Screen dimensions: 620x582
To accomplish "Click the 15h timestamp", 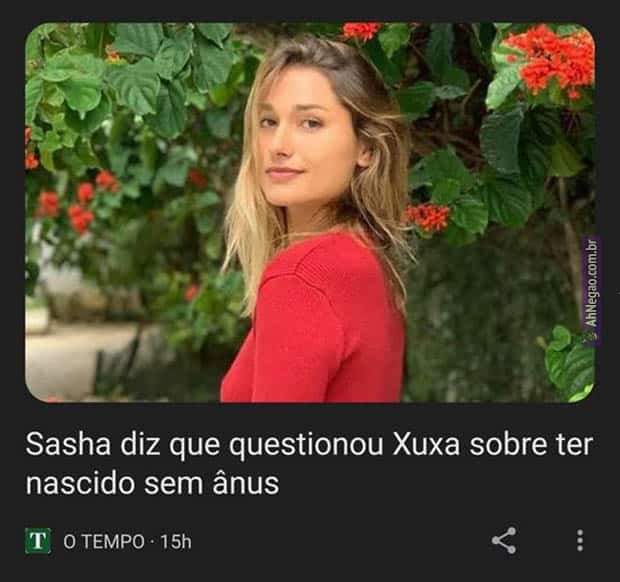I will (x=176, y=541).
